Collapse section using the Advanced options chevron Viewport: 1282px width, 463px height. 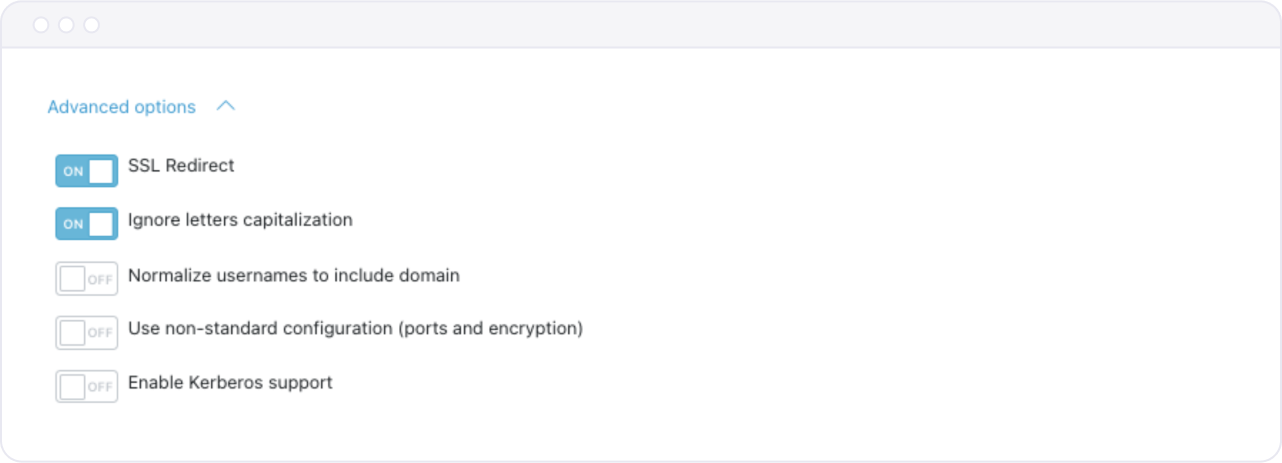click(226, 106)
